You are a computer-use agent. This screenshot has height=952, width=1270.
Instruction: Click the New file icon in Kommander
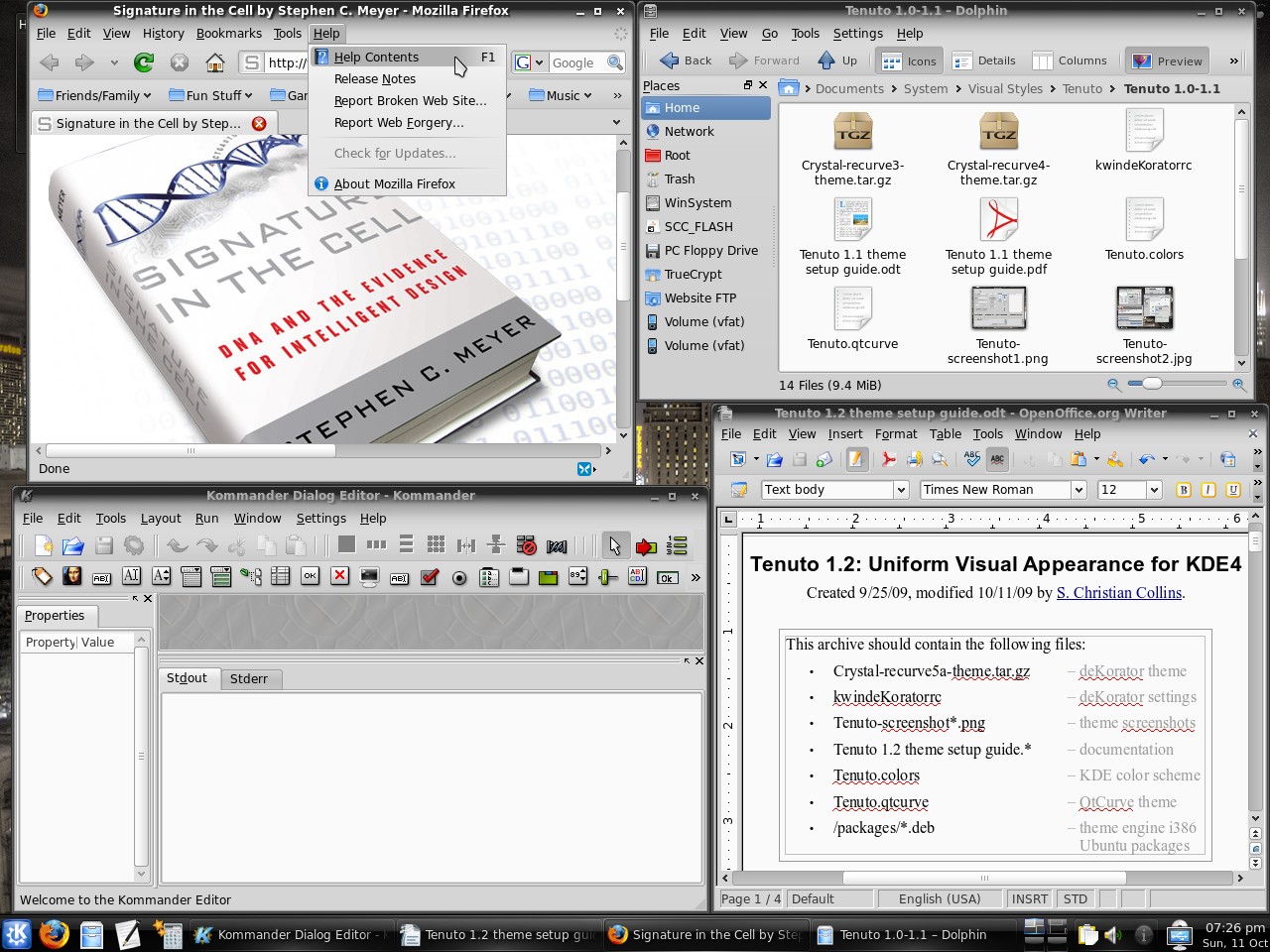click(43, 545)
